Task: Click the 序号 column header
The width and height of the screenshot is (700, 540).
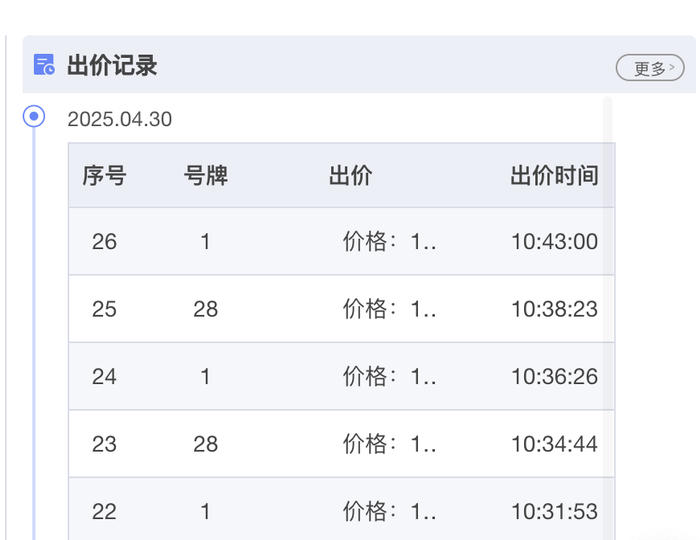Action: point(104,176)
